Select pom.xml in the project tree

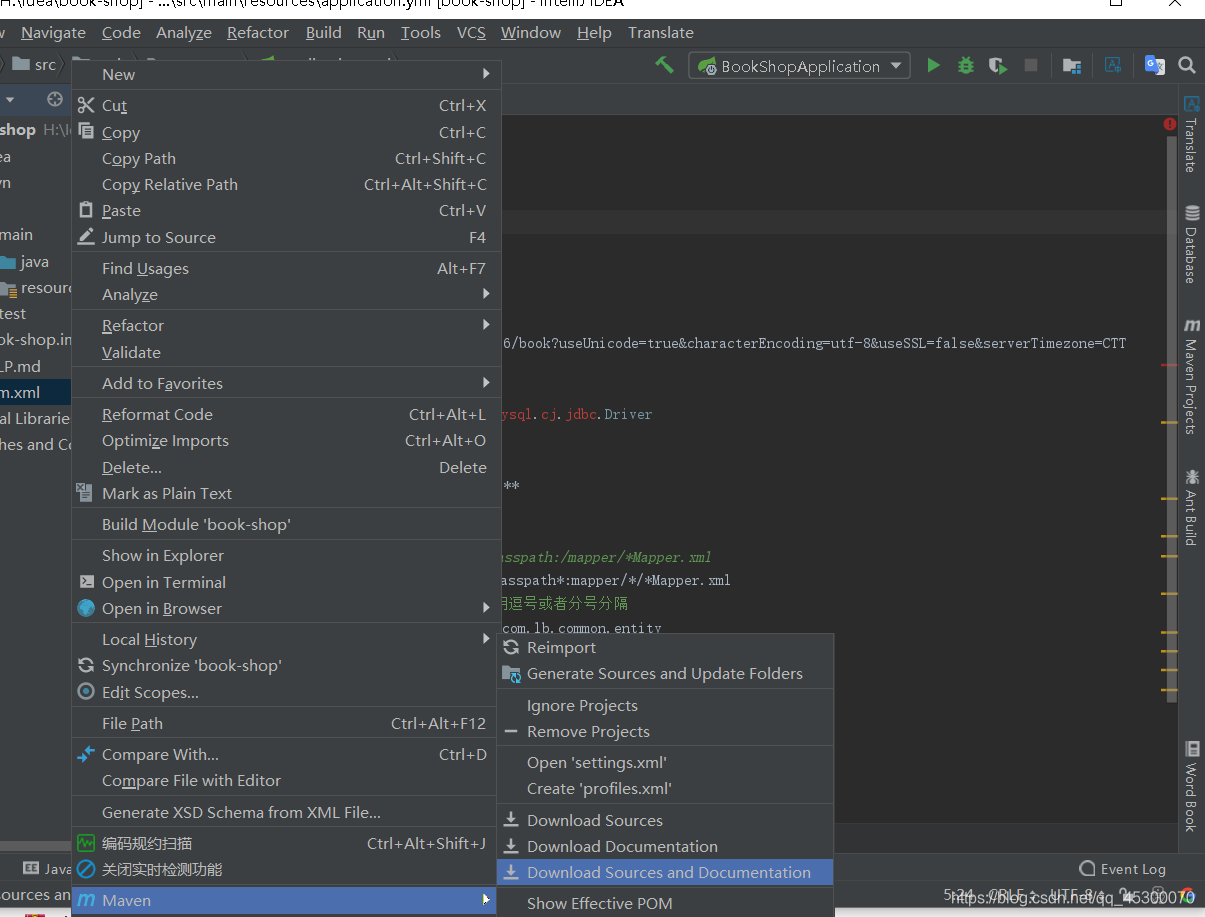(30, 392)
